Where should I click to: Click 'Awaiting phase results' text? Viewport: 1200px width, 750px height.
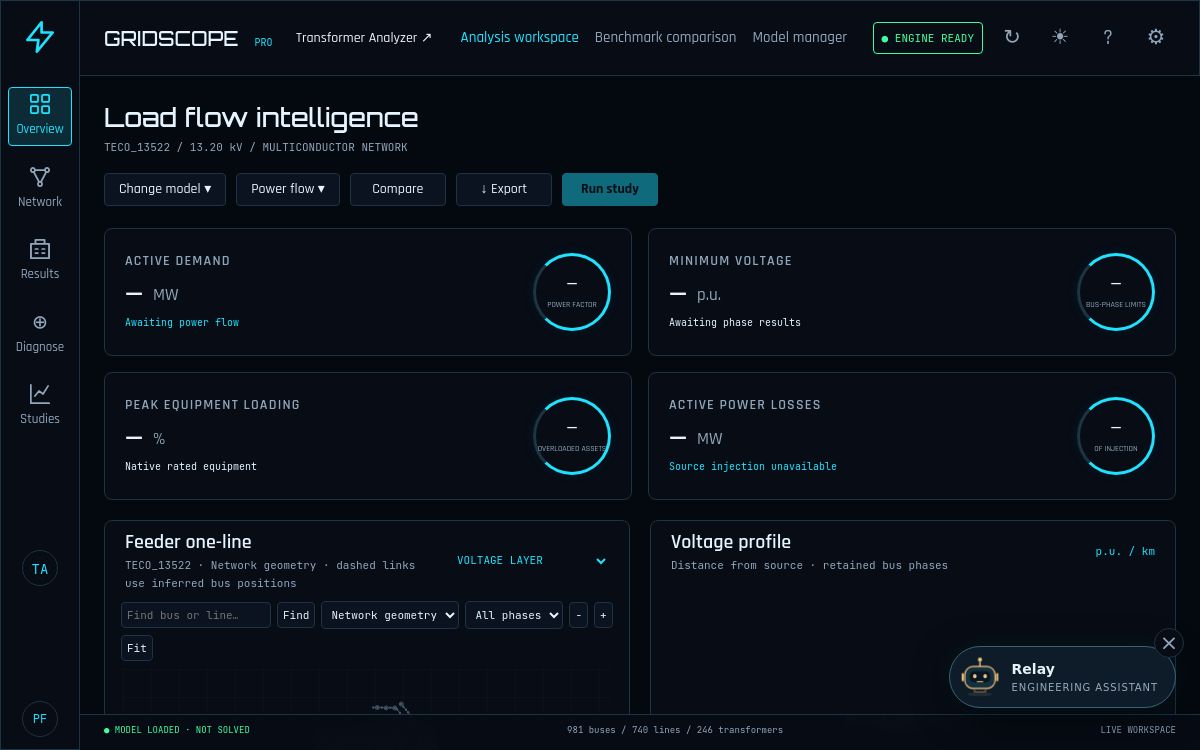tap(735, 322)
